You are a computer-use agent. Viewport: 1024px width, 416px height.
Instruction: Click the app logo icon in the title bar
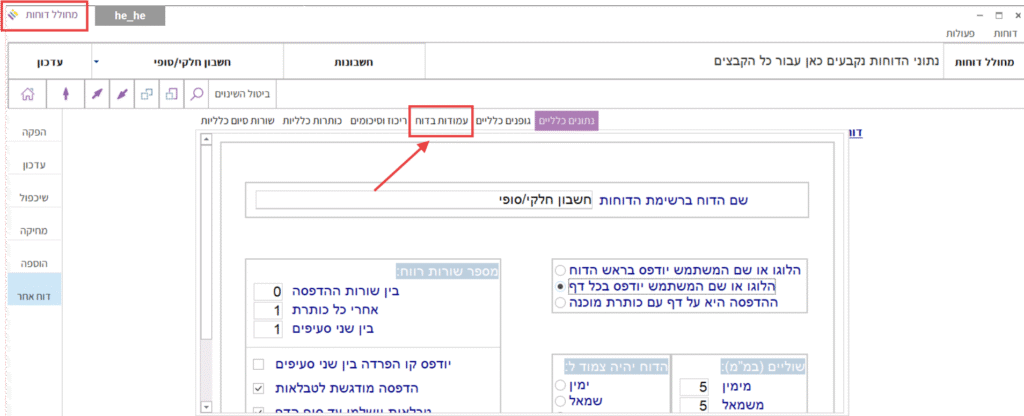[x=13, y=16]
